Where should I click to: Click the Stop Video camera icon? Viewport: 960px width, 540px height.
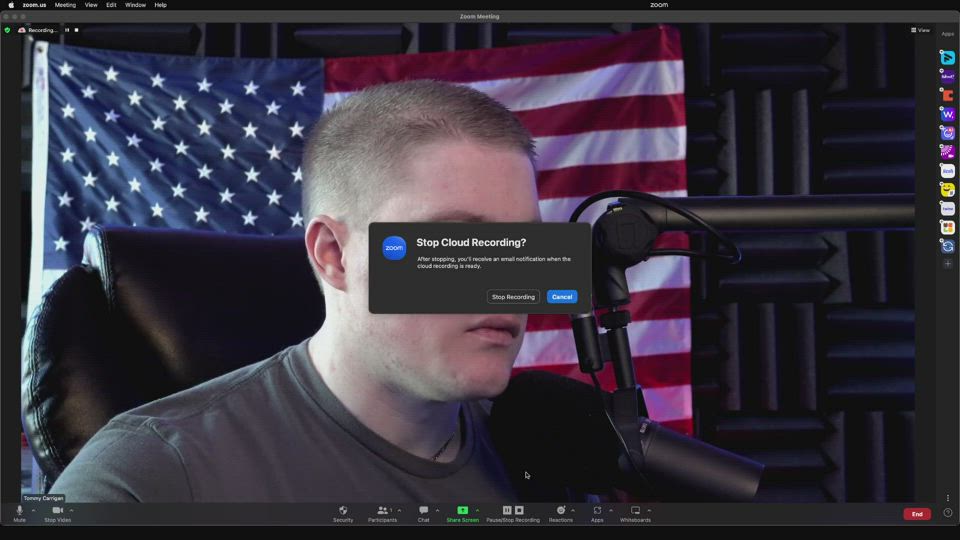pyautogui.click(x=57, y=511)
